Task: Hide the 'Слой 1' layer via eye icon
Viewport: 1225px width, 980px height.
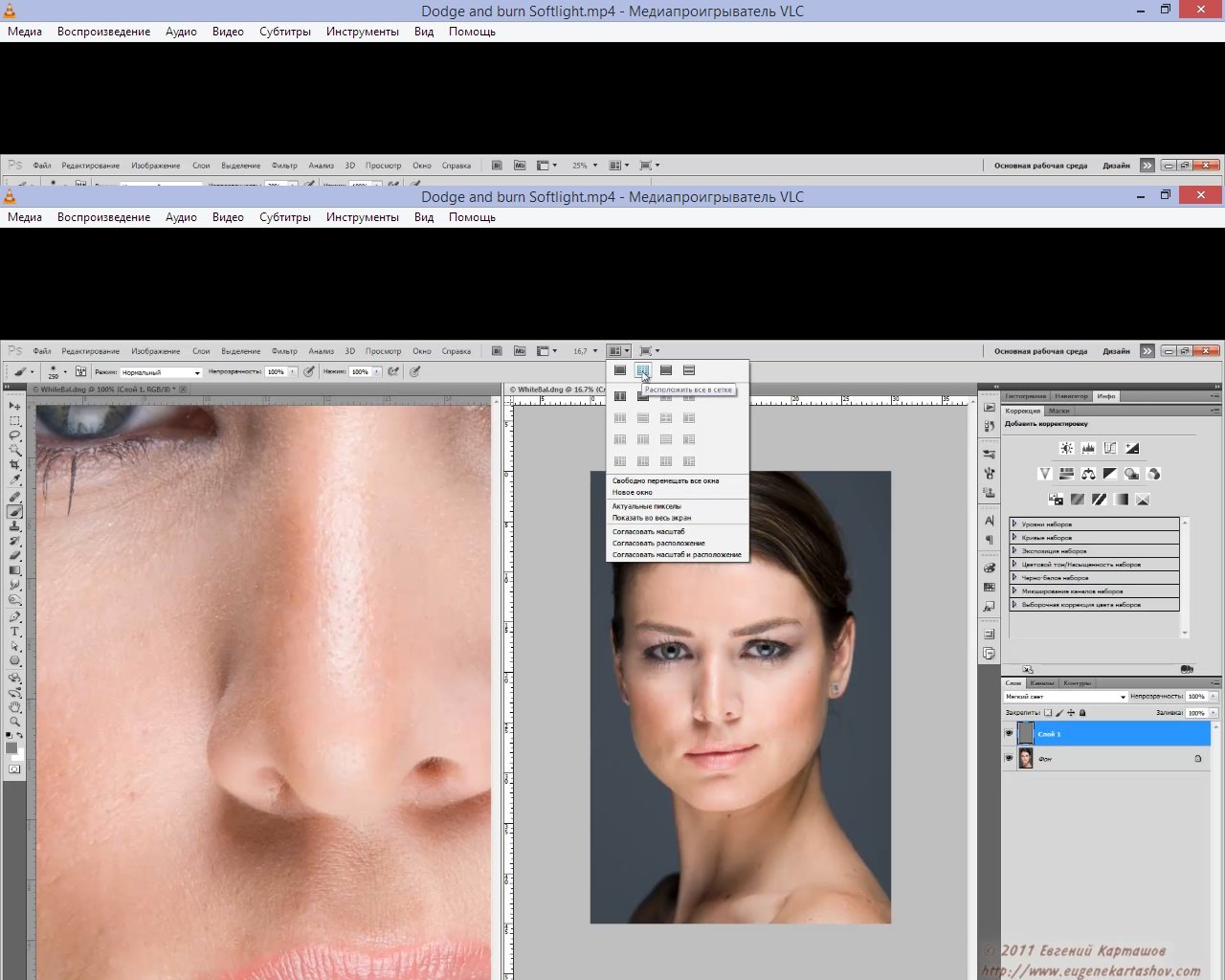Action: [x=1009, y=734]
